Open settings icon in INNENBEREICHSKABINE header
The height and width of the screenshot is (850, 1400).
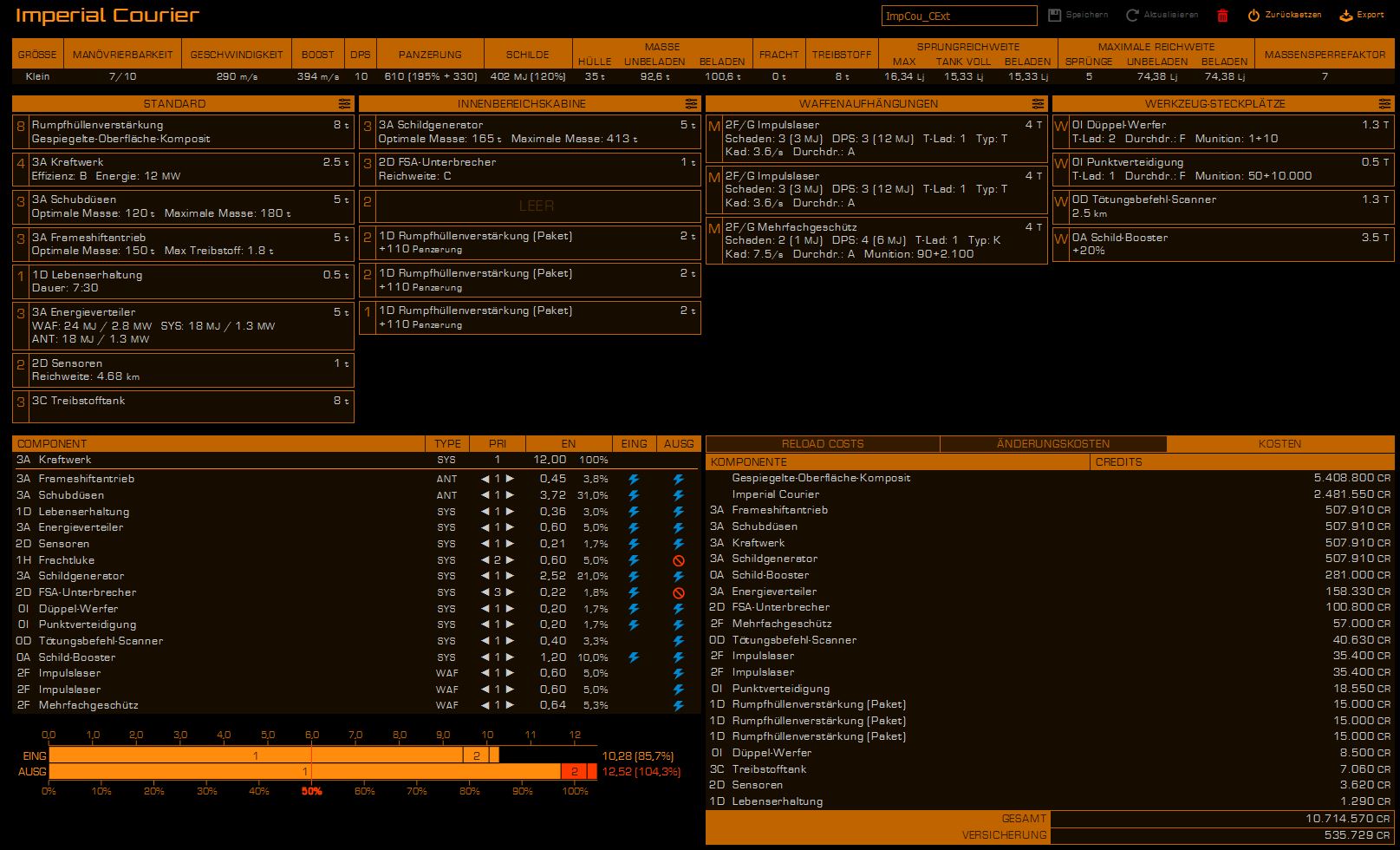coord(691,103)
